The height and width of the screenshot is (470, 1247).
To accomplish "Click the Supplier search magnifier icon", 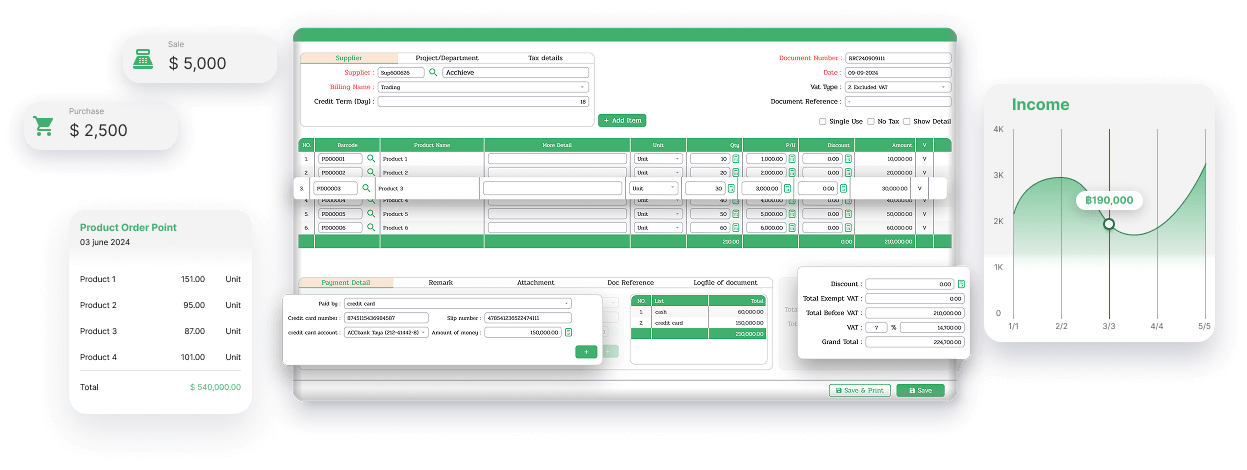I will pos(433,73).
